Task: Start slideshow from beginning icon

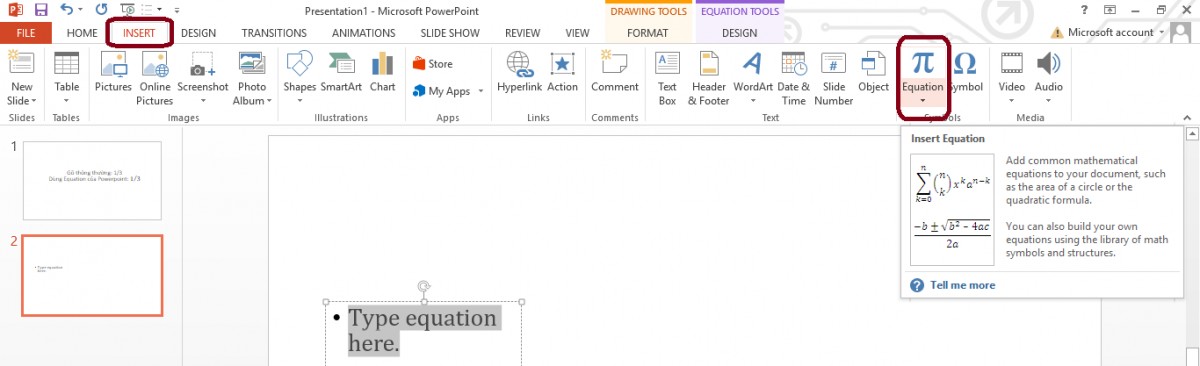Action: click(128, 10)
